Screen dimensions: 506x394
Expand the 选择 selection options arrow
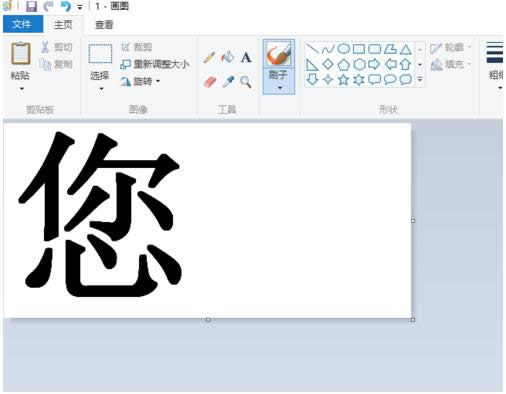coord(101,89)
